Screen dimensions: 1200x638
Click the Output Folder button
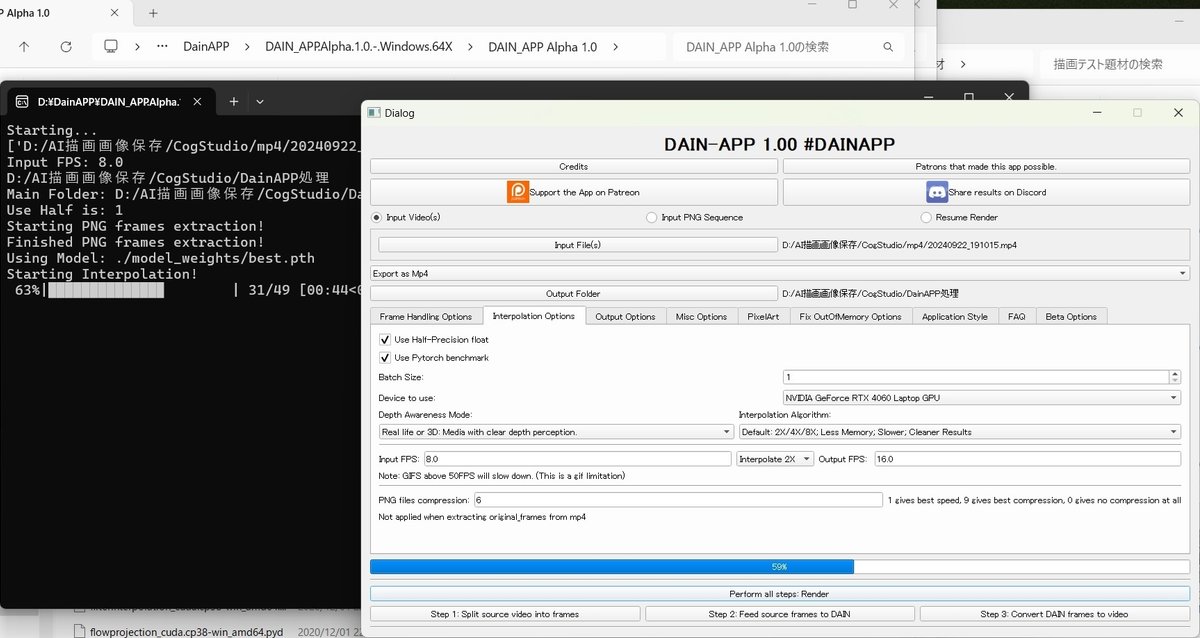[573, 294]
